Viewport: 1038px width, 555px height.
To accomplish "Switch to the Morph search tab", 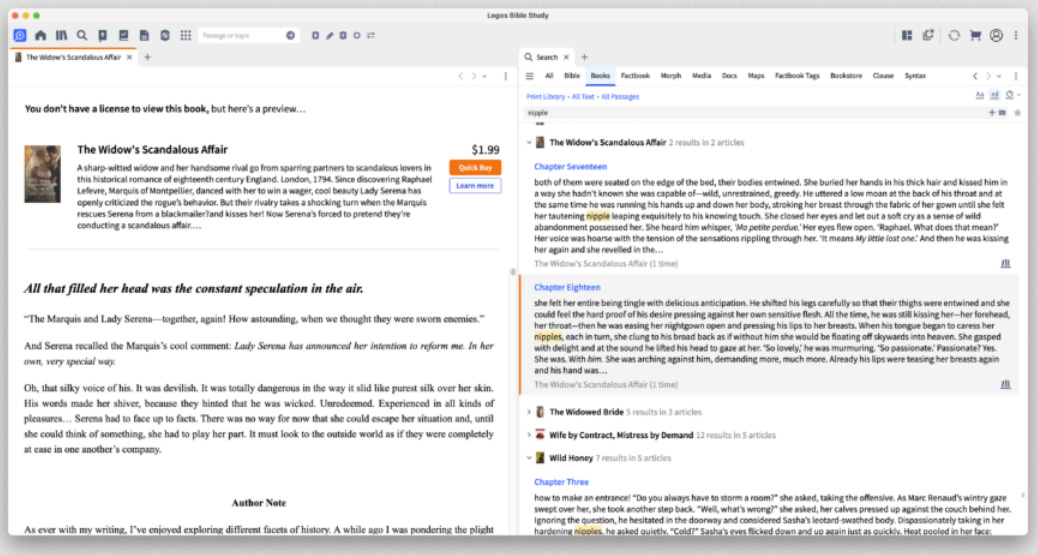I will pos(671,76).
